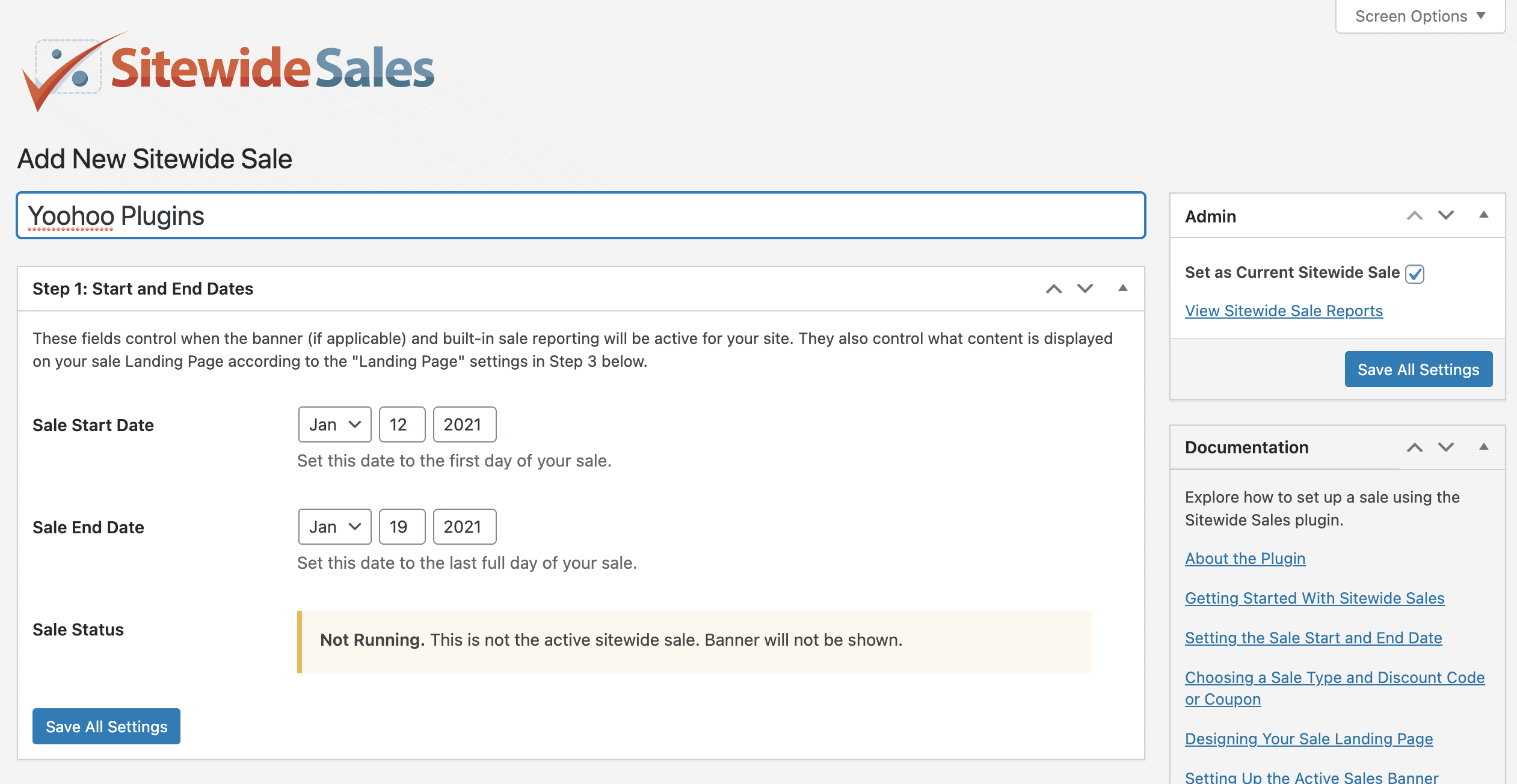
Task: Move Step 1 panel up arrow
Action: coord(1054,289)
